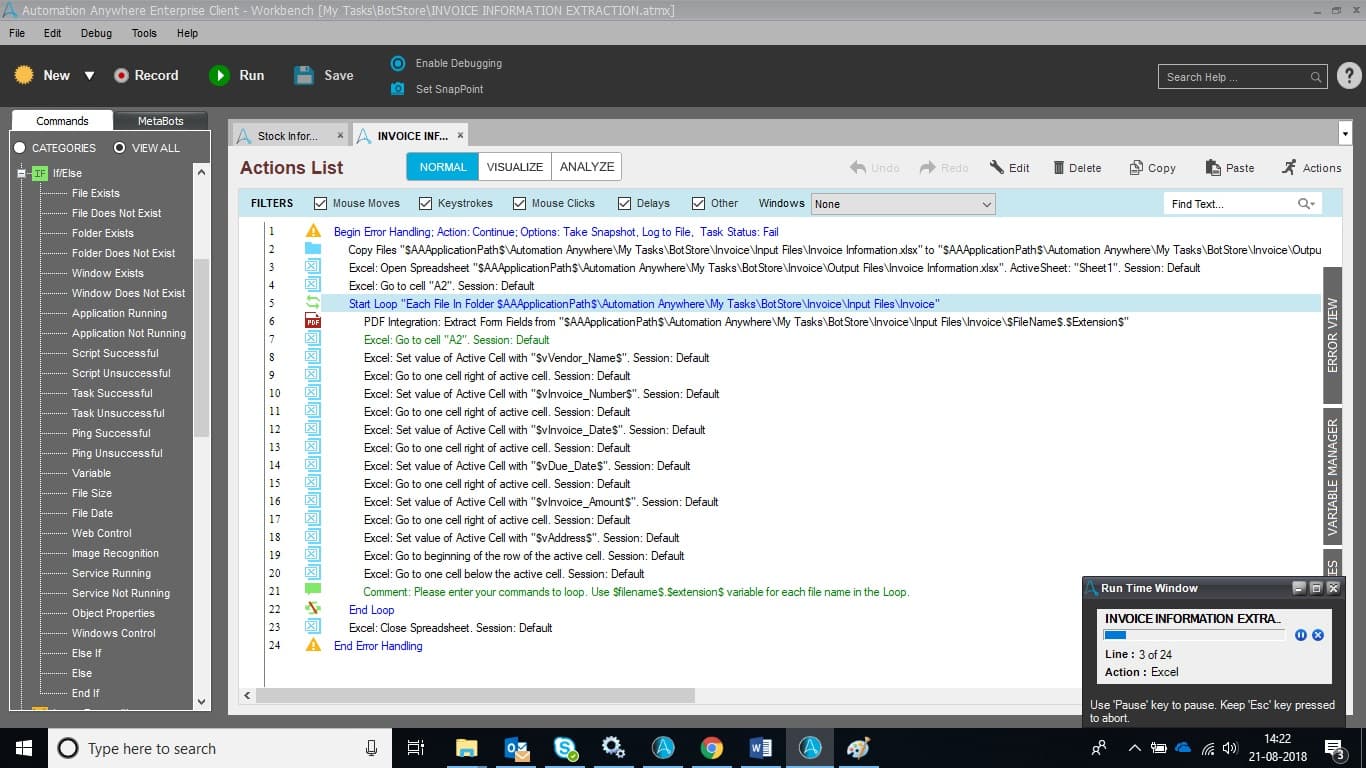Click the Set SnapPoint camera icon

(x=397, y=89)
